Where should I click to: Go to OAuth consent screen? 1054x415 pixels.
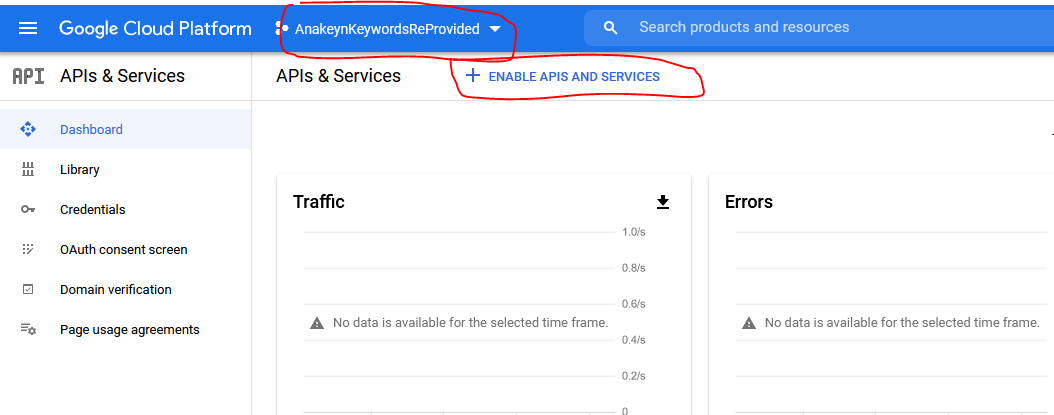coord(126,250)
